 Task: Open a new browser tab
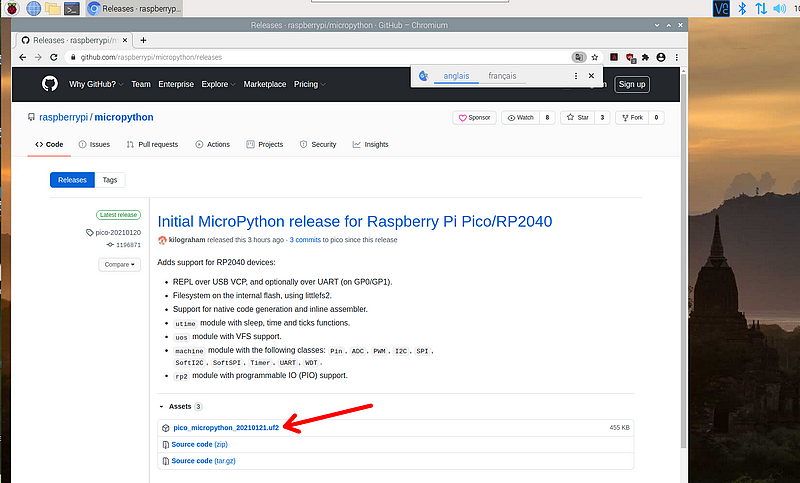pyautogui.click(x=143, y=40)
